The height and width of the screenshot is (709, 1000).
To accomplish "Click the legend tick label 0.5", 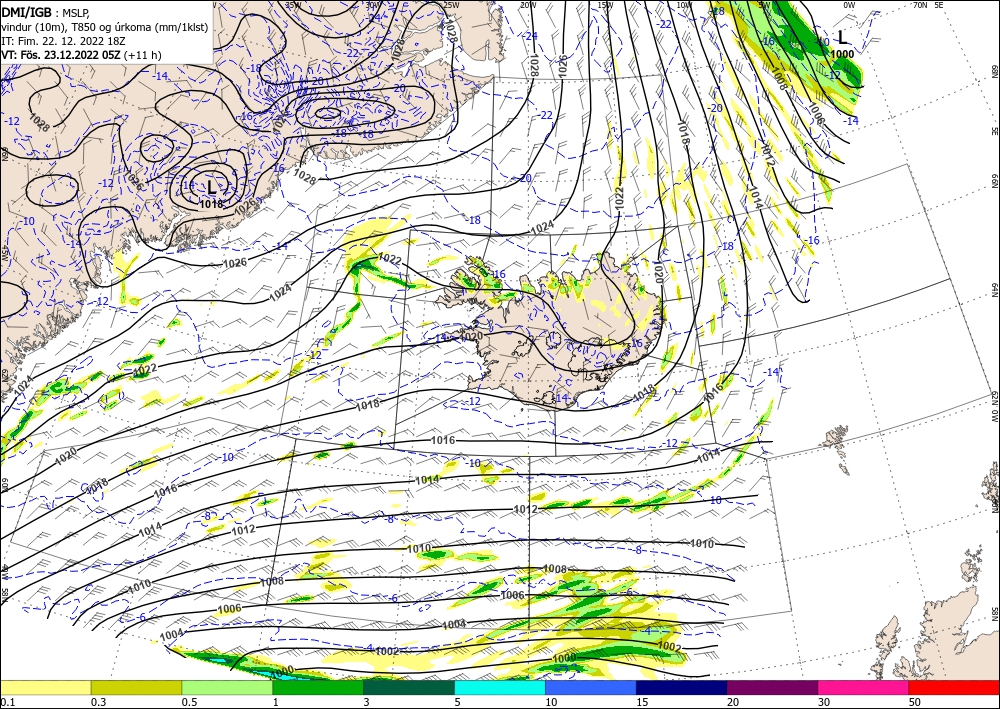I will pyautogui.click(x=189, y=702).
